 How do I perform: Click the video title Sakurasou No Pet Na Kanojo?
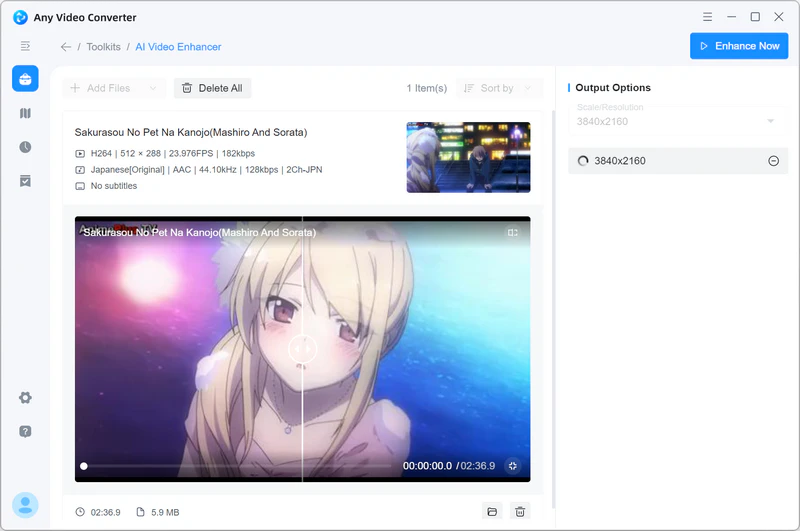(191, 132)
